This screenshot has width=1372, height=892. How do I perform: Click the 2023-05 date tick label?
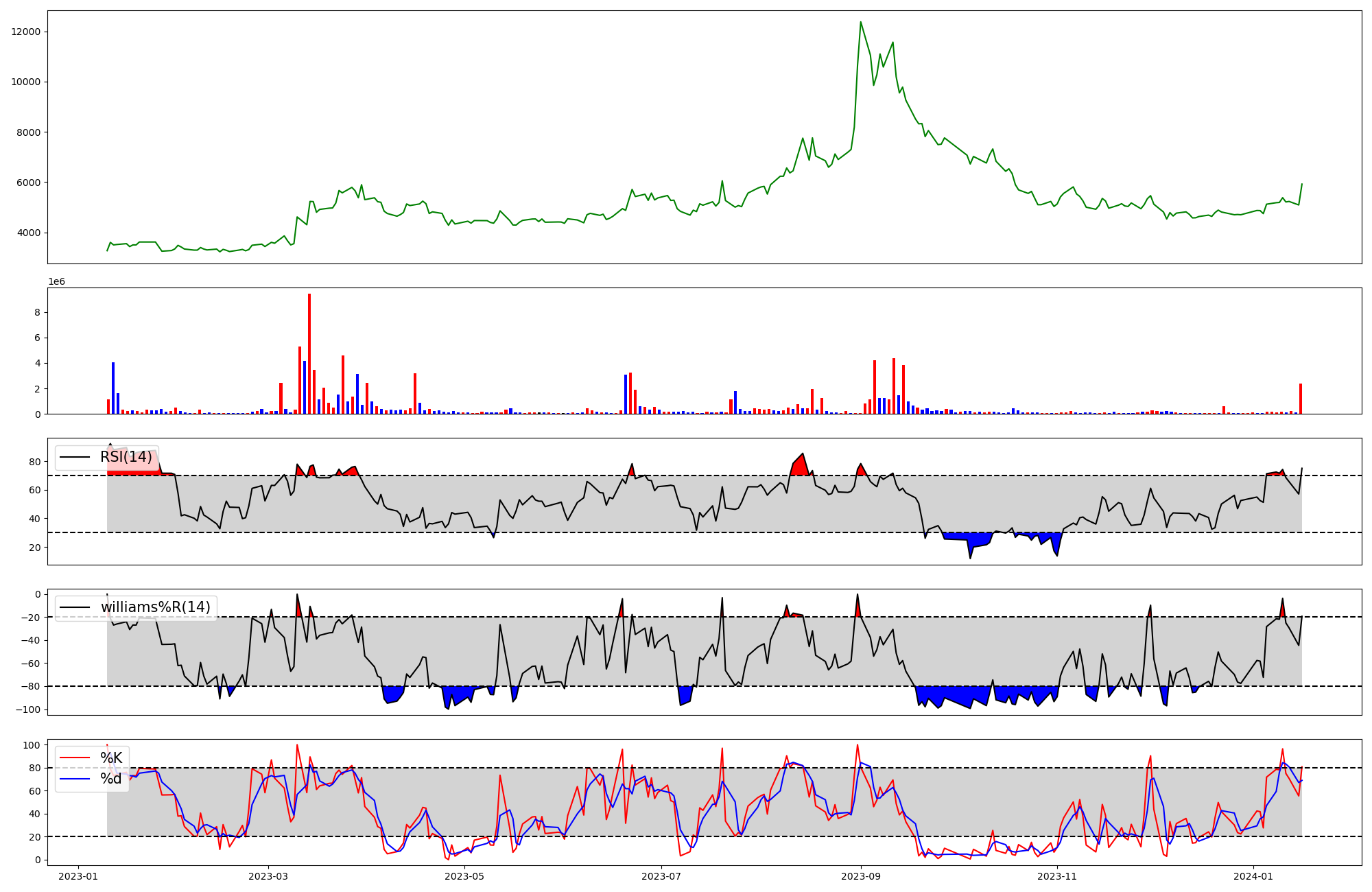464,876
